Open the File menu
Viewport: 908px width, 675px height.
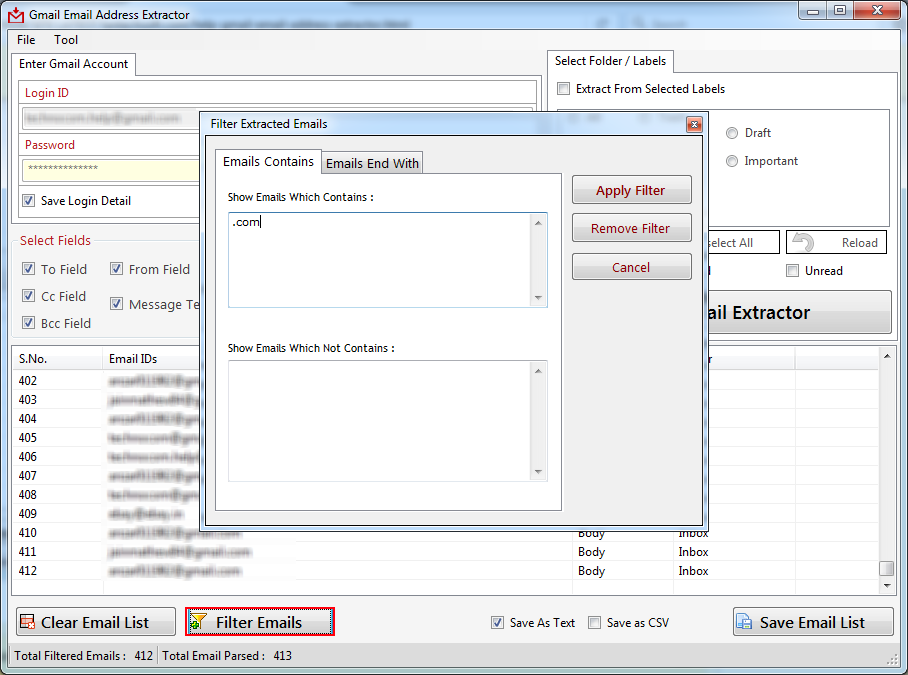[26, 40]
